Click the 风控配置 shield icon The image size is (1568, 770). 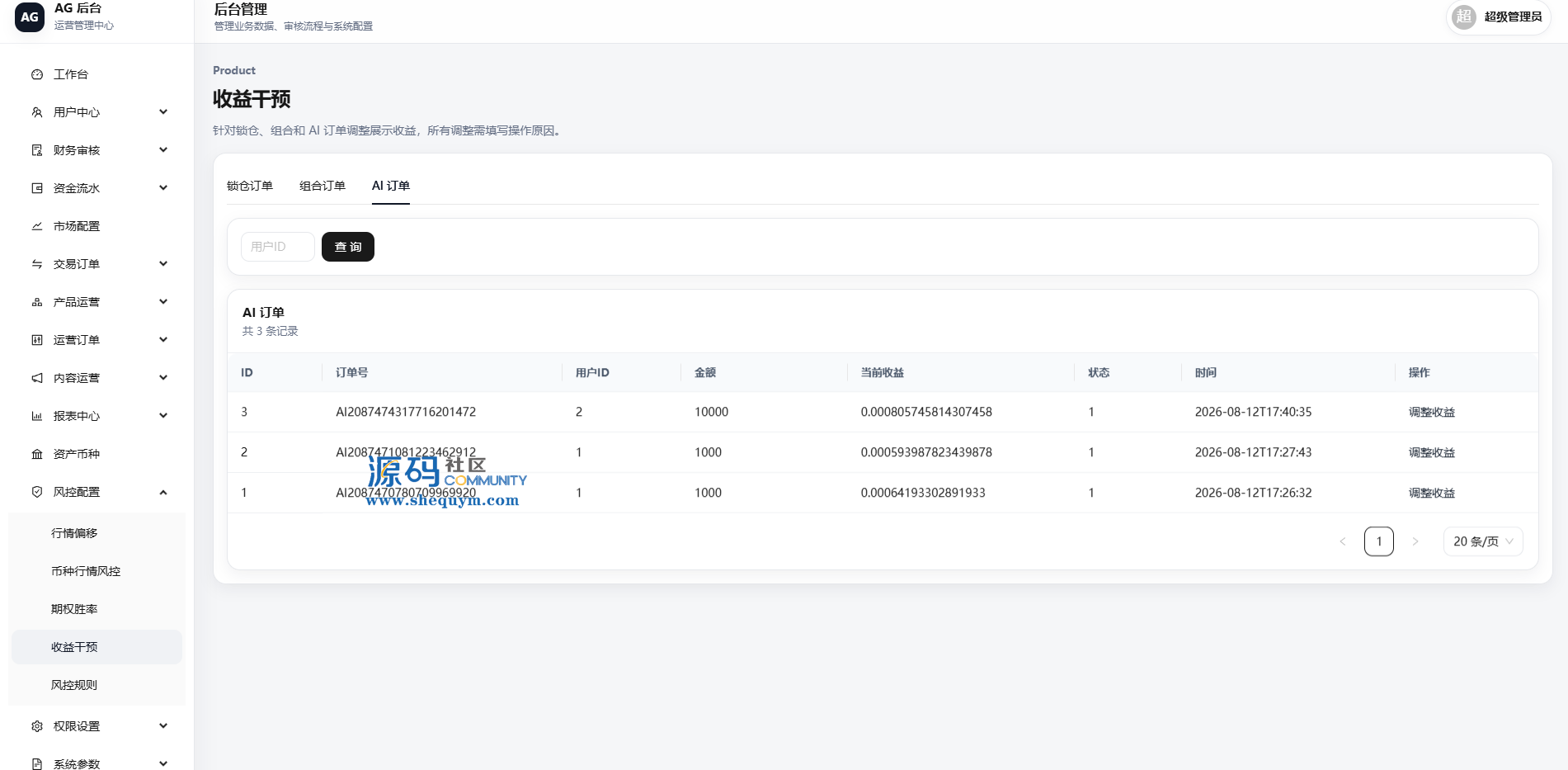[x=37, y=492]
